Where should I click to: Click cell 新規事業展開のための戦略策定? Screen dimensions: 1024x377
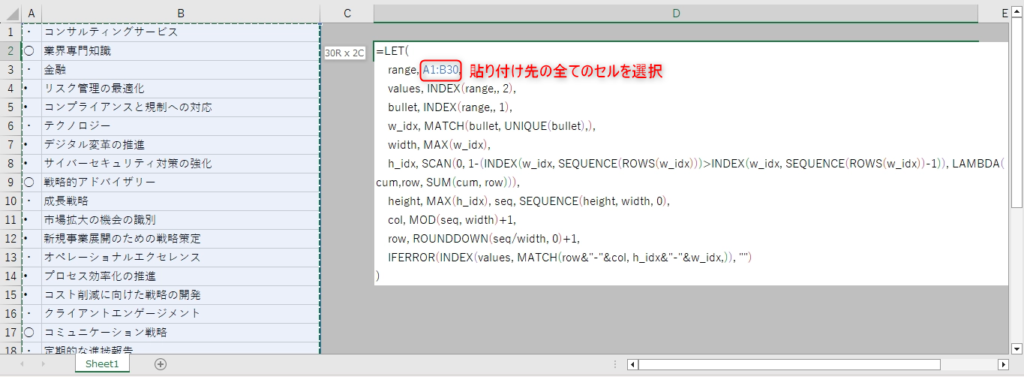pos(181,238)
